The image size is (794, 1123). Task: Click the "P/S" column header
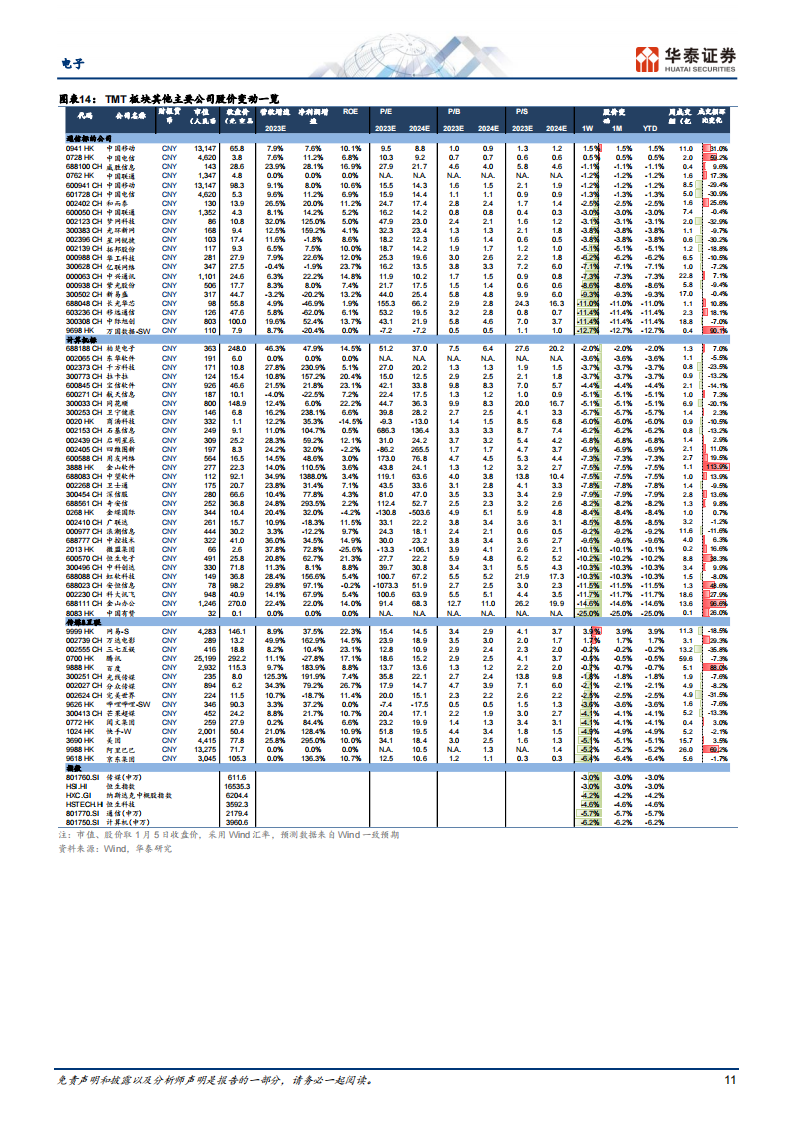click(x=522, y=112)
